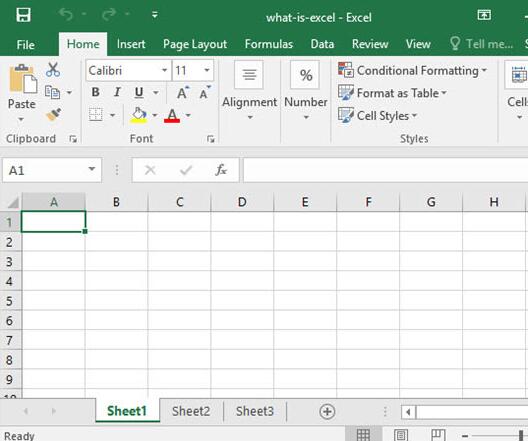
Task: Click Ribbon Display Options icon
Action: click(484, 15)
